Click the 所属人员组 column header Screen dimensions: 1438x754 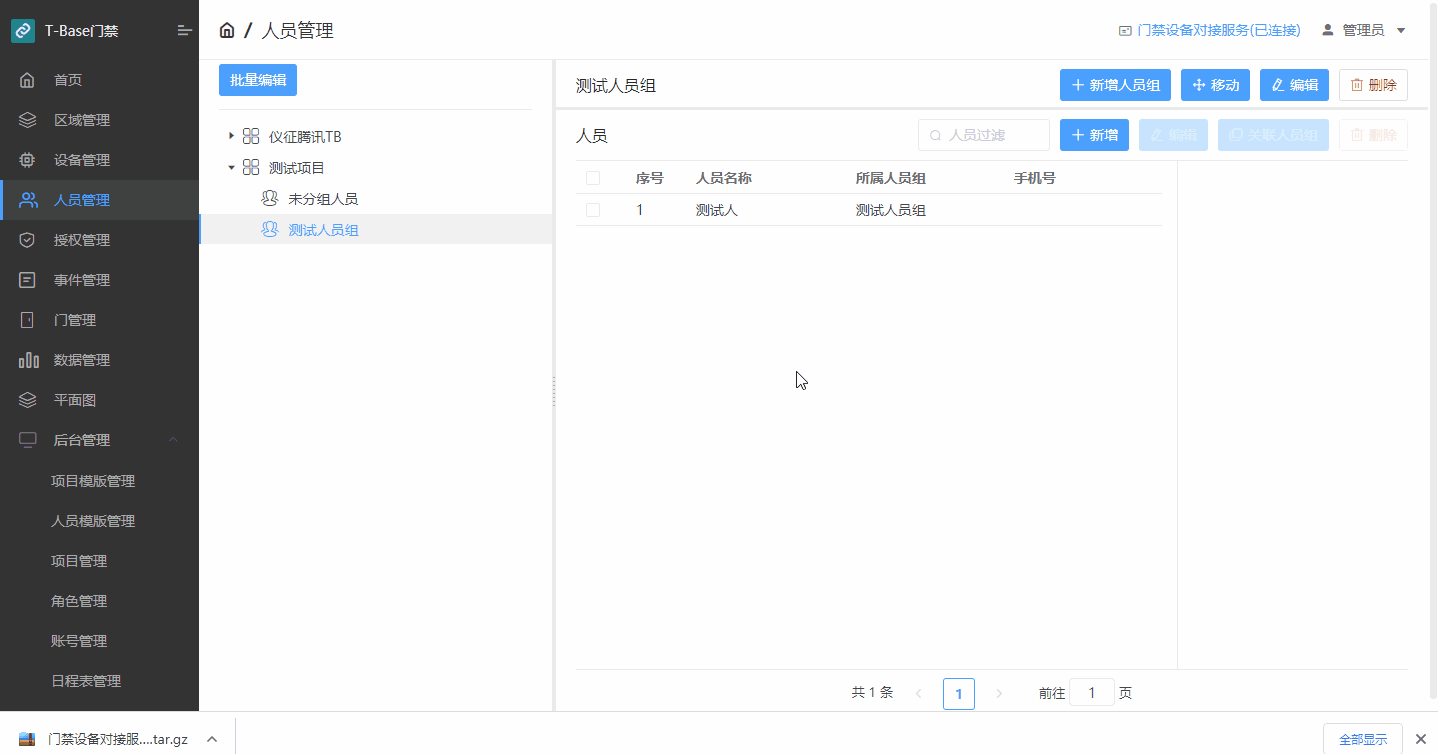891,178
